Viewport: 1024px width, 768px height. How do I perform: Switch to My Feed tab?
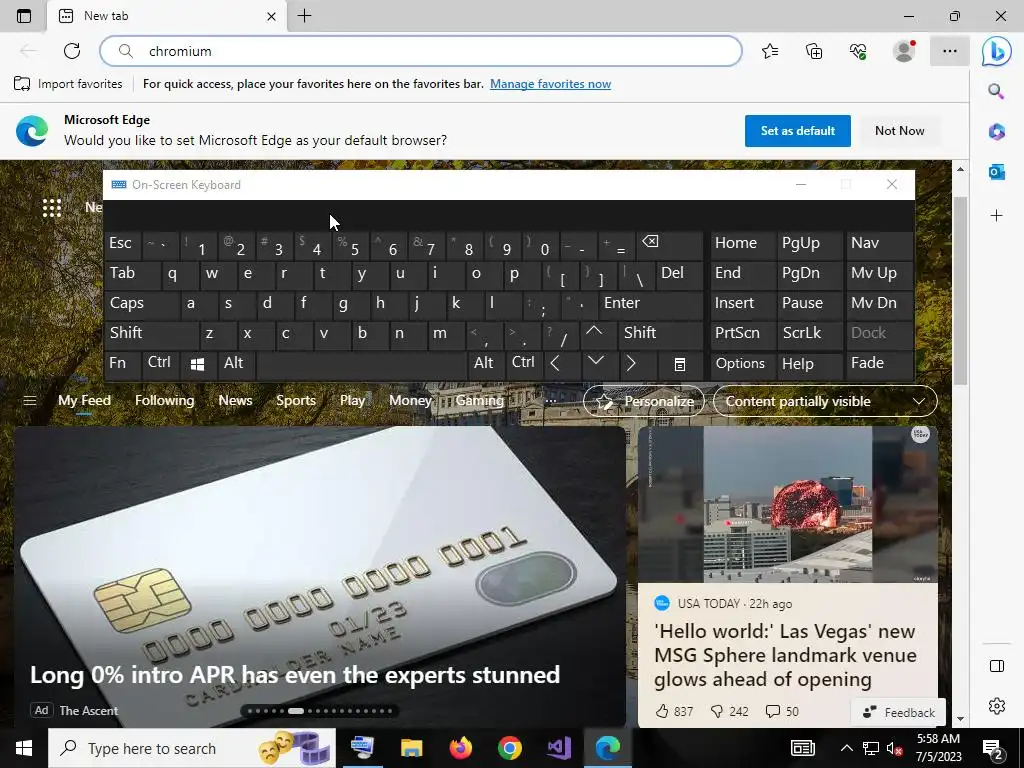point(84,400)
